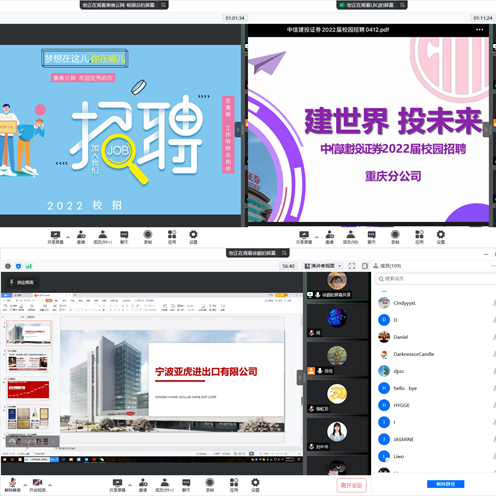This screenshot has width=496, height=496.
Task: Unmute microphone via 解除静音 toolbar icon
Action: click(13, 485)
